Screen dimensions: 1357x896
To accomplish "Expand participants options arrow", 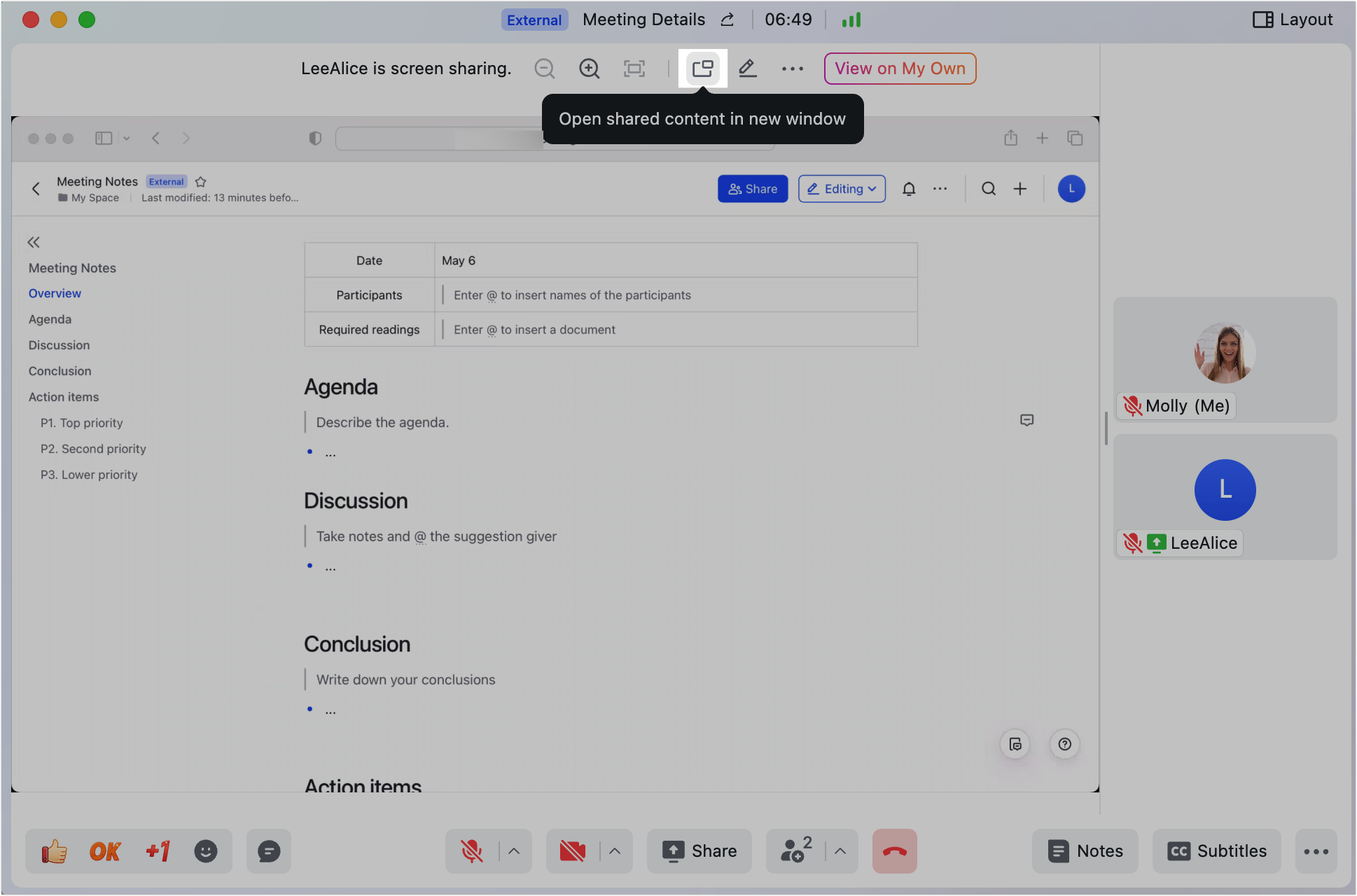I will pos(840,851).
